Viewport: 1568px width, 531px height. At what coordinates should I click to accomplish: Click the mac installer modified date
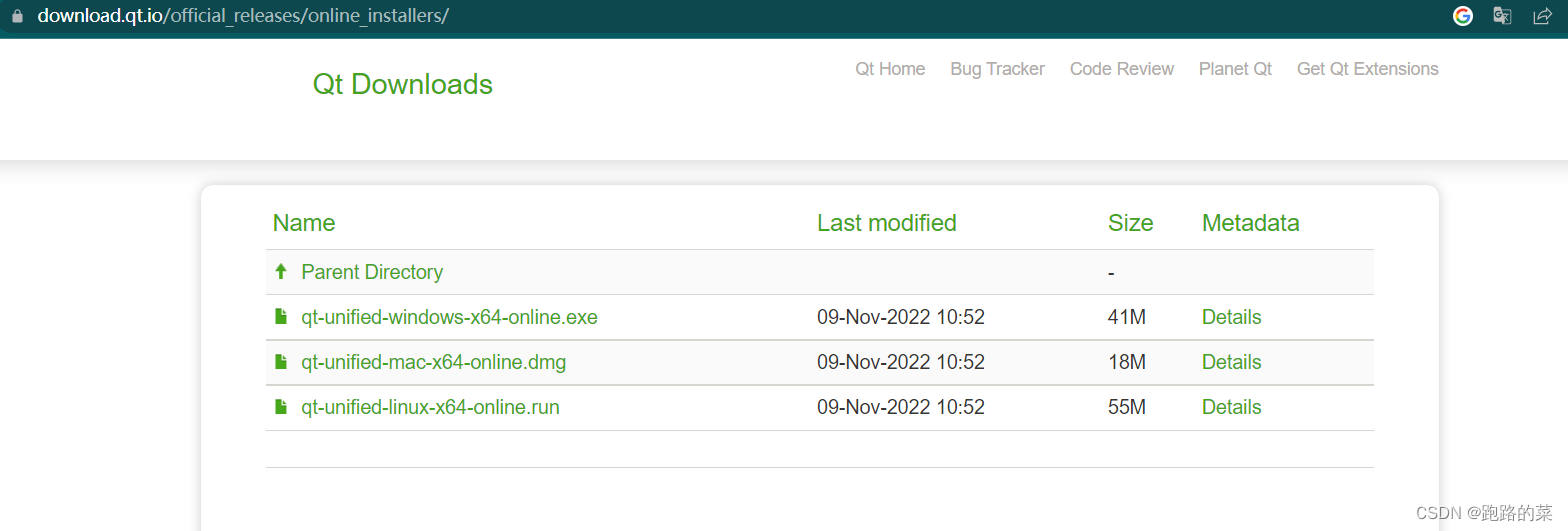(x=901, y=362)
